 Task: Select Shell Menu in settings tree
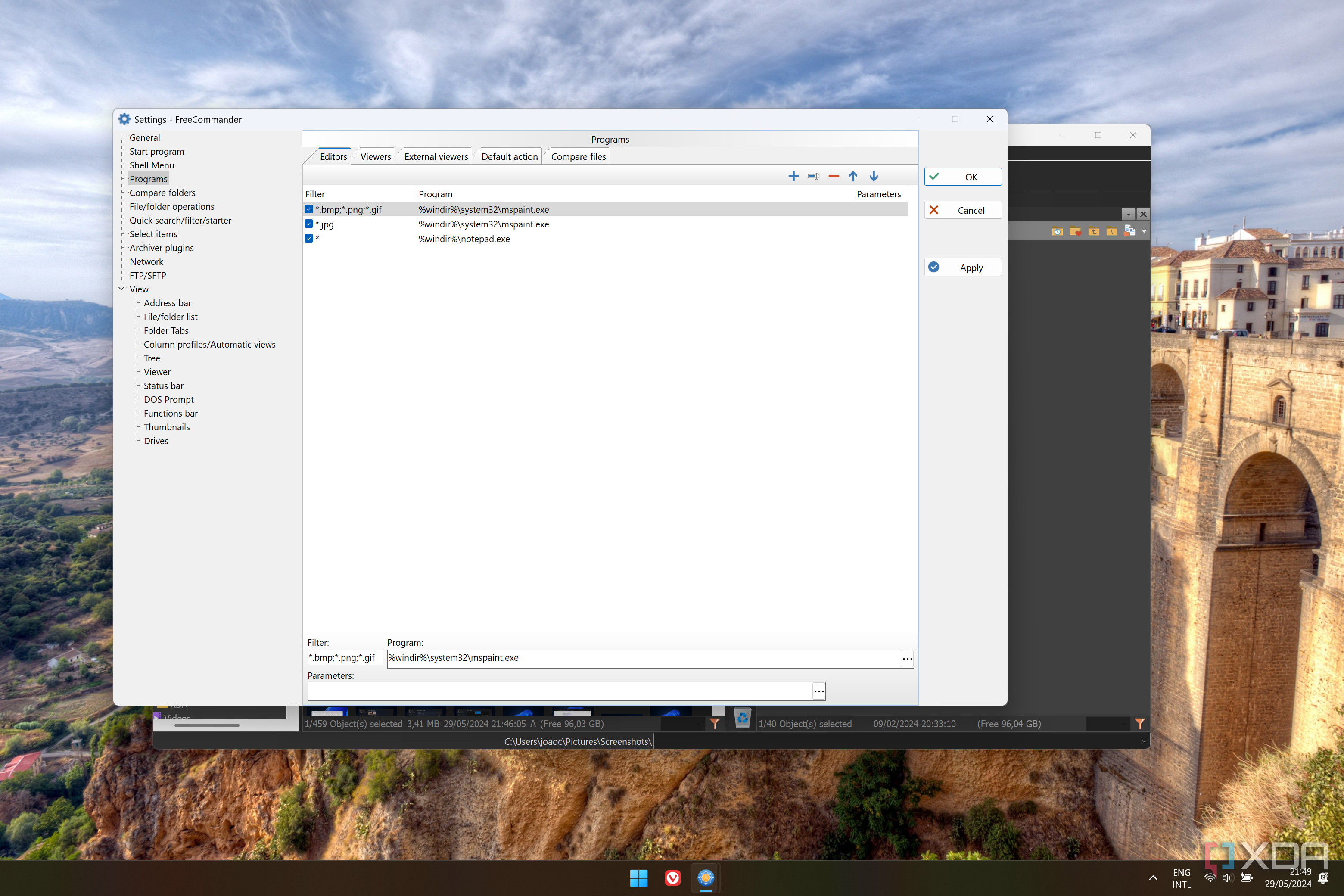(x=152, y=165)
